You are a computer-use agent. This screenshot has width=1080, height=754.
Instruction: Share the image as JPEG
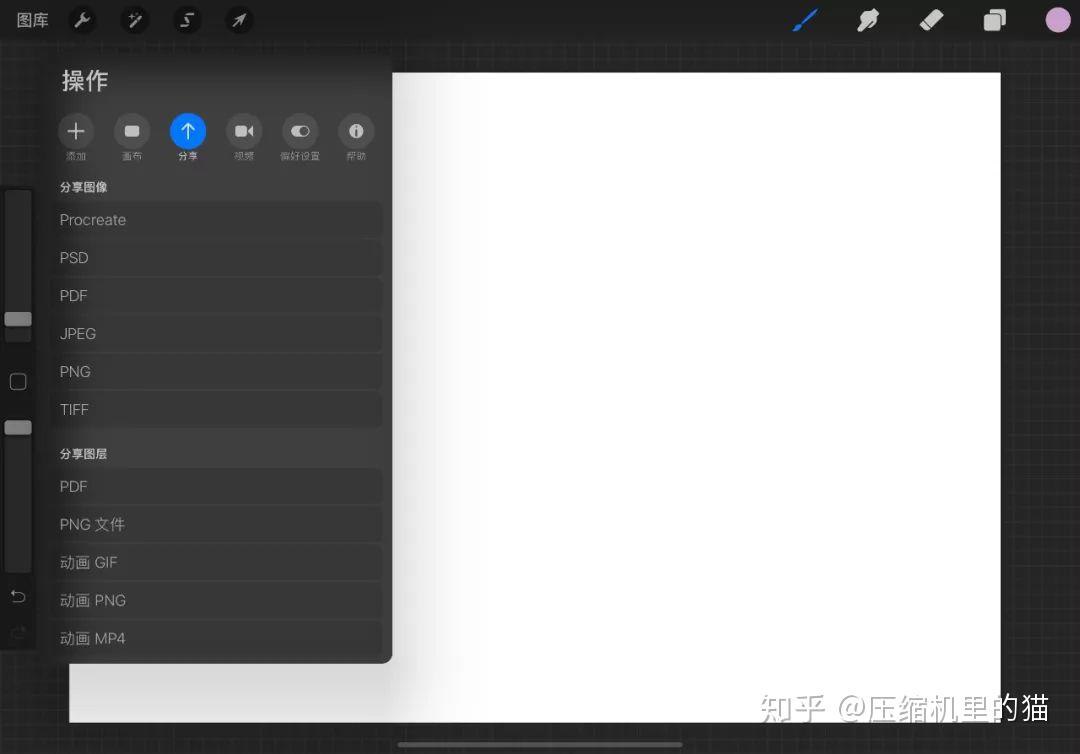tap(218, 333)
